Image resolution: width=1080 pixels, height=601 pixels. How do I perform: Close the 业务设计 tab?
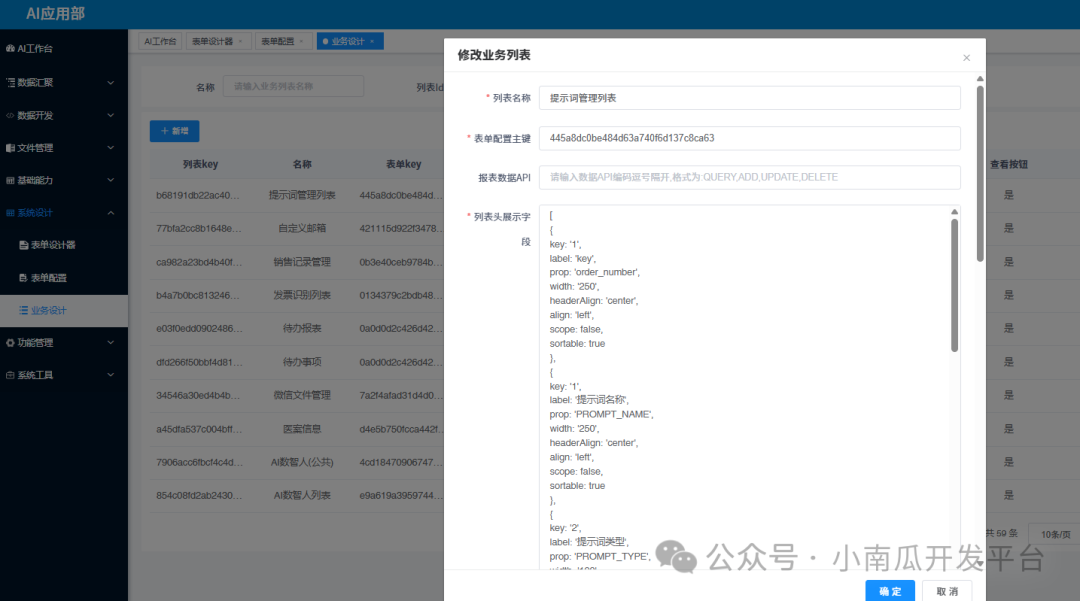[x=372, y=41]
